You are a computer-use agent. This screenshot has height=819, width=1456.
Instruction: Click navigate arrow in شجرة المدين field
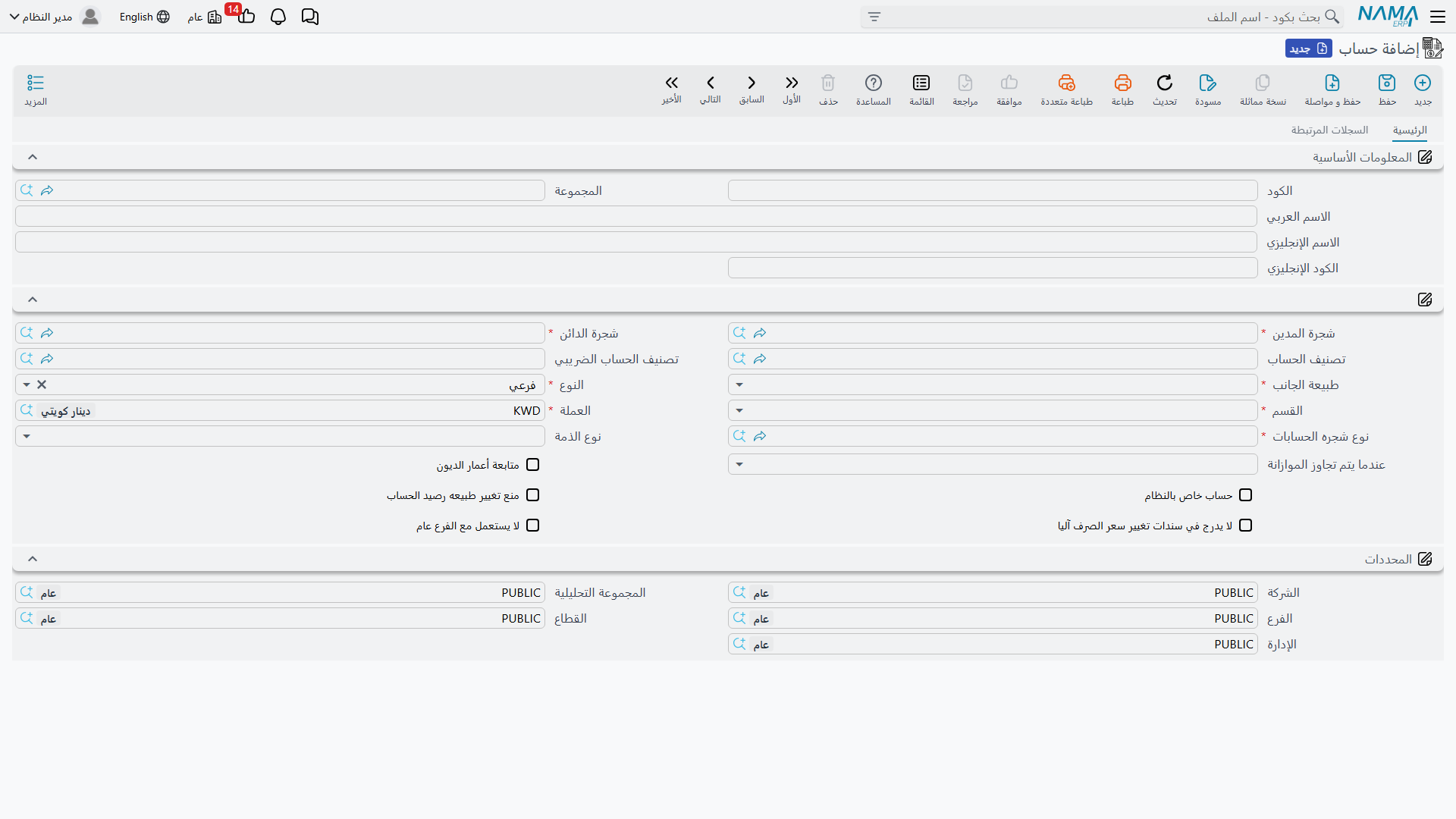pos(760,333)
